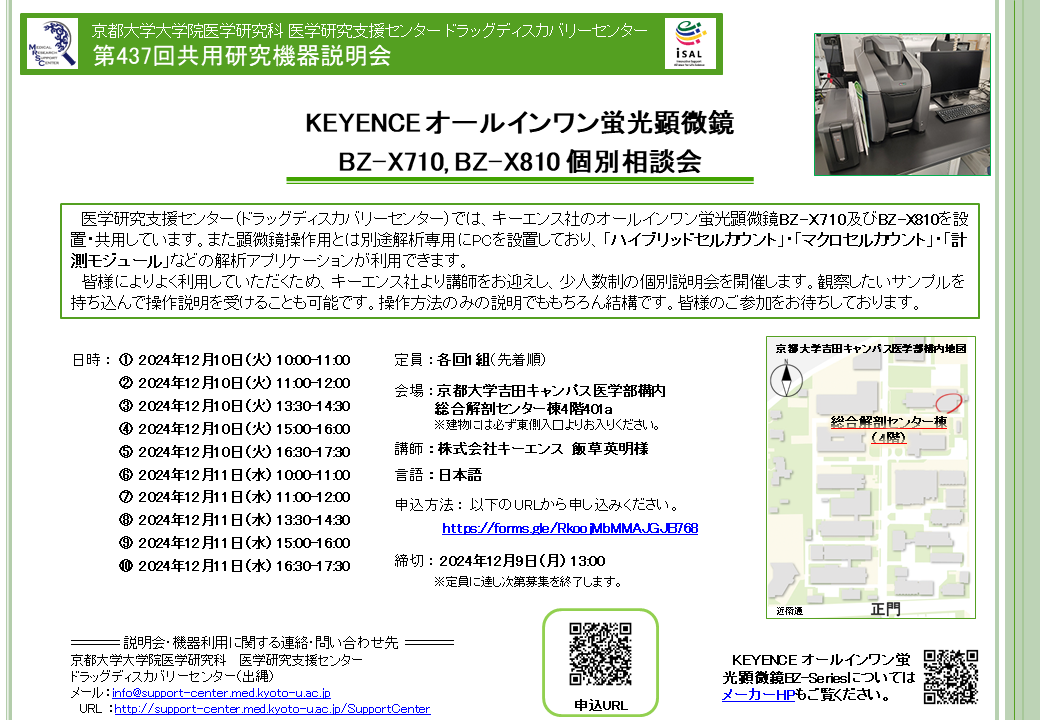Screen dimensions: 1040x720
Task: Click the compass icon on campus map
Action: (786, 379)
